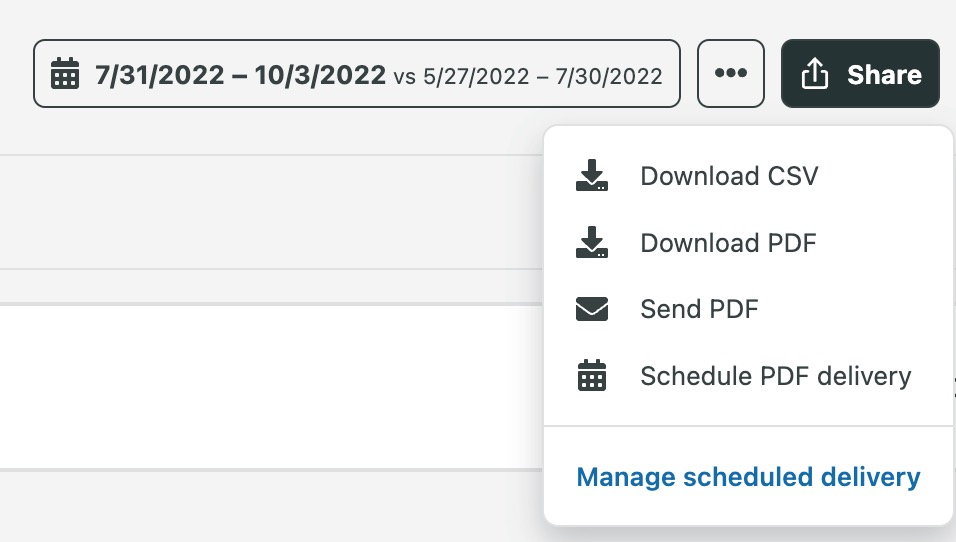
Task: Select Download CSV from the menu
Action: click(729, 176)
